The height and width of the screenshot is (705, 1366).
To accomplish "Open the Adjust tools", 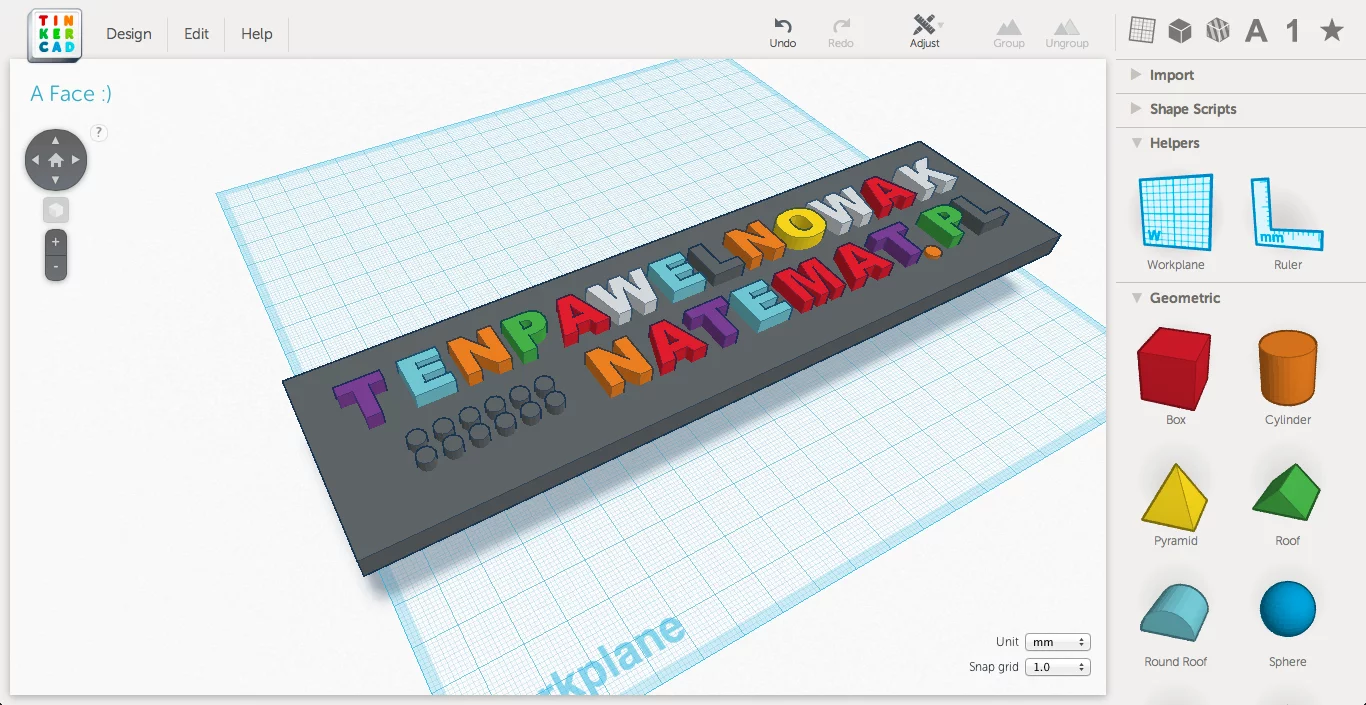I will coord(925,32).
